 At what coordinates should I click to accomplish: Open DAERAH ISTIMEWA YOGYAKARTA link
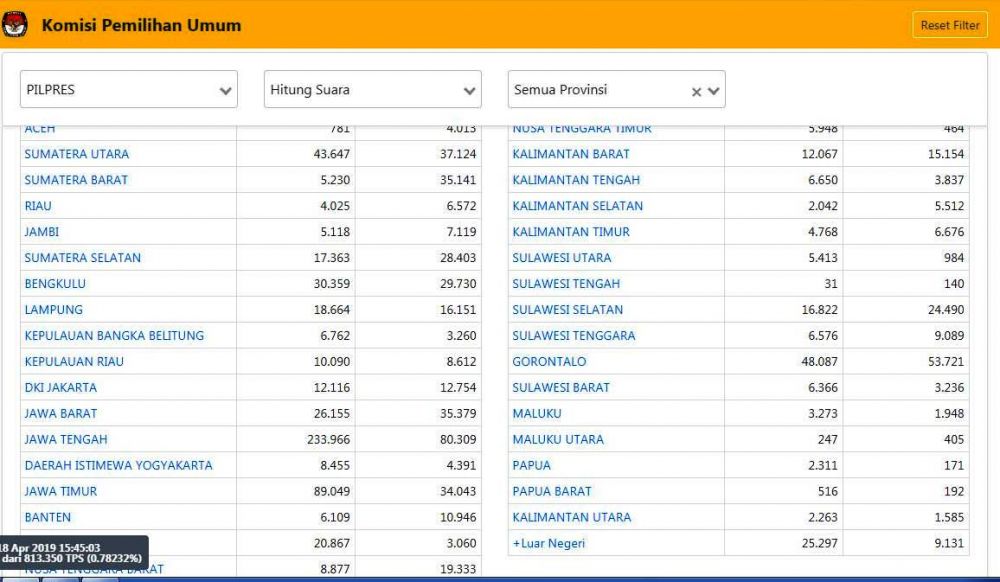click(x=118, y=466)
